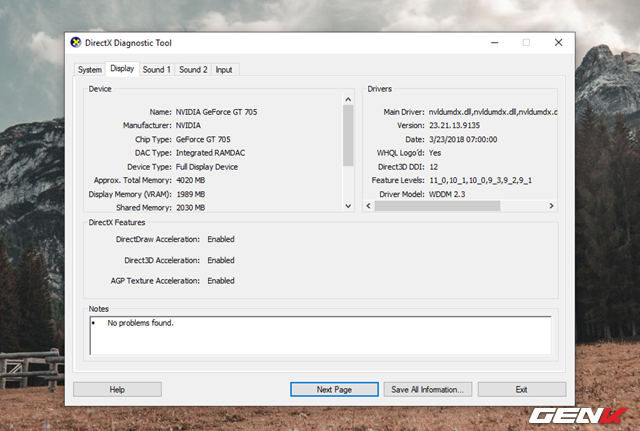
Task: Click the DirectDraw Acceleration 'Enabled' value
Action: pos(221,239)
